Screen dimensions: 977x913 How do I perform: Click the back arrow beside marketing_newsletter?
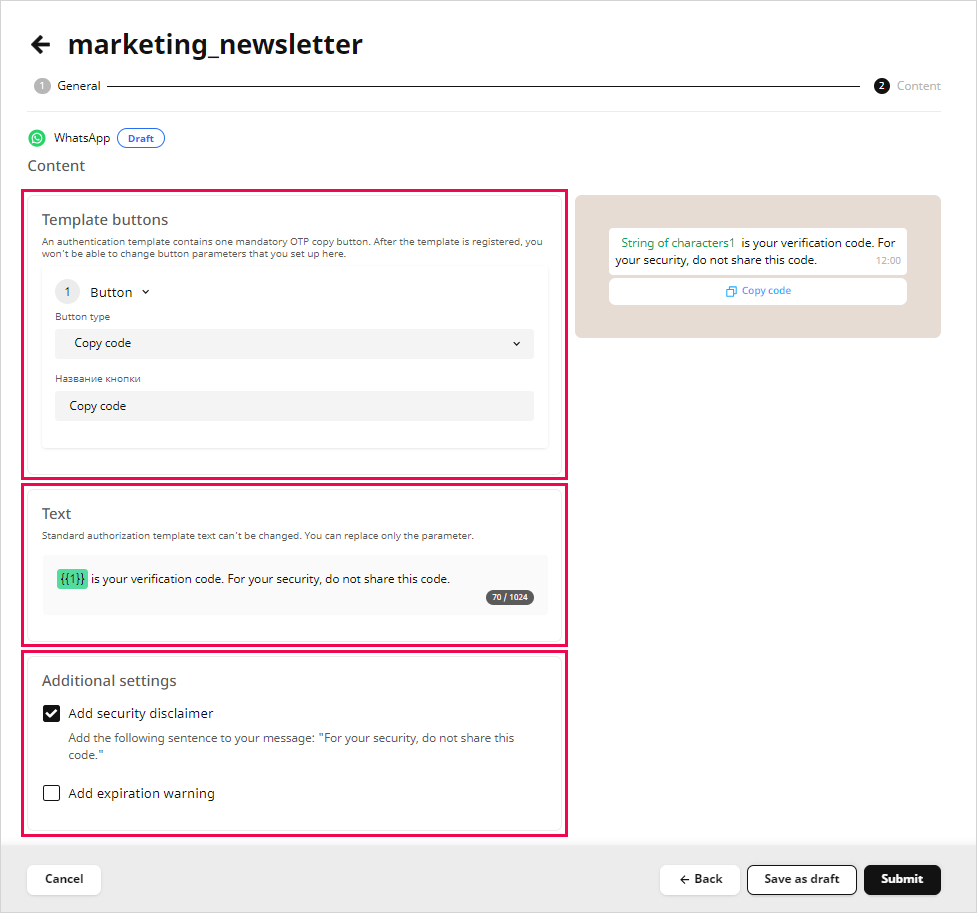click(40, 44)
